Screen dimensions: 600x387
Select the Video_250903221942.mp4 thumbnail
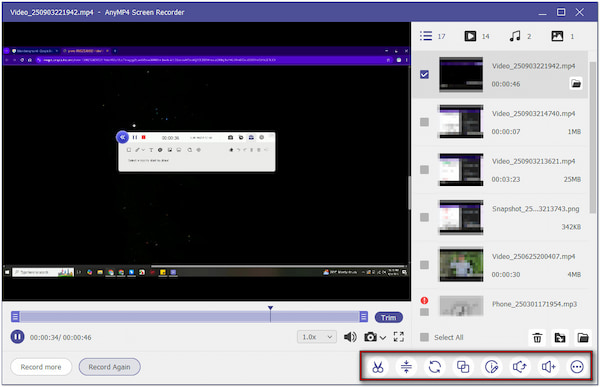point(461,74)
